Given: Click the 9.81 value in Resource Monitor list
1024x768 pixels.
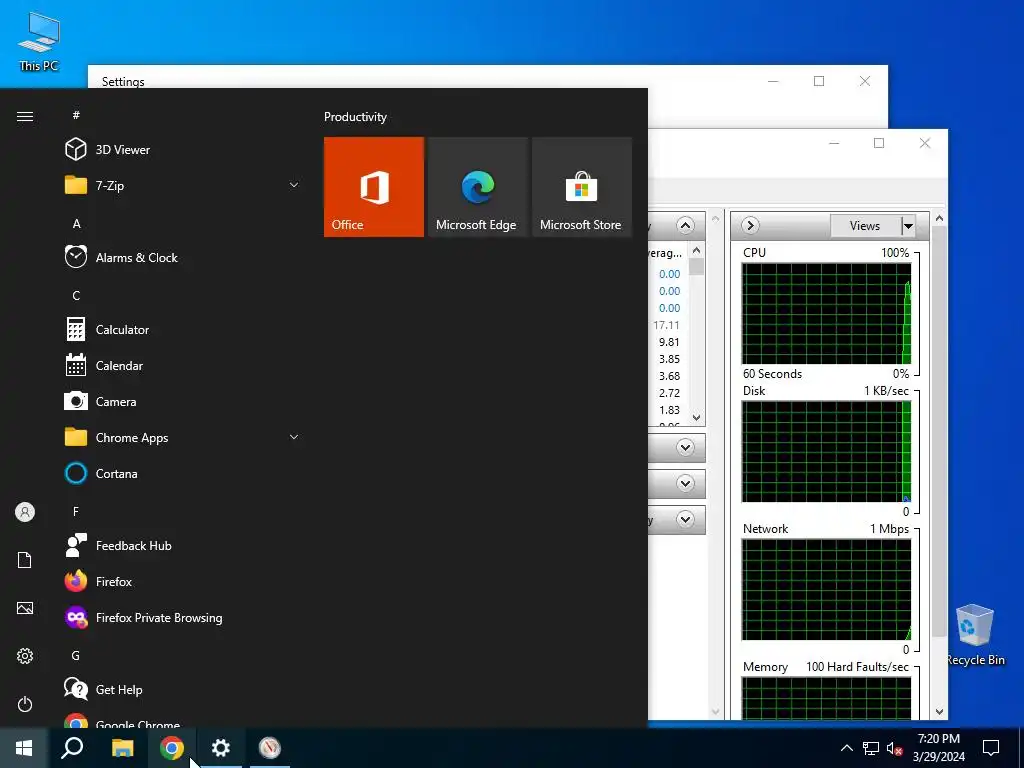Looking at the screenshot, I should [669, 342].
